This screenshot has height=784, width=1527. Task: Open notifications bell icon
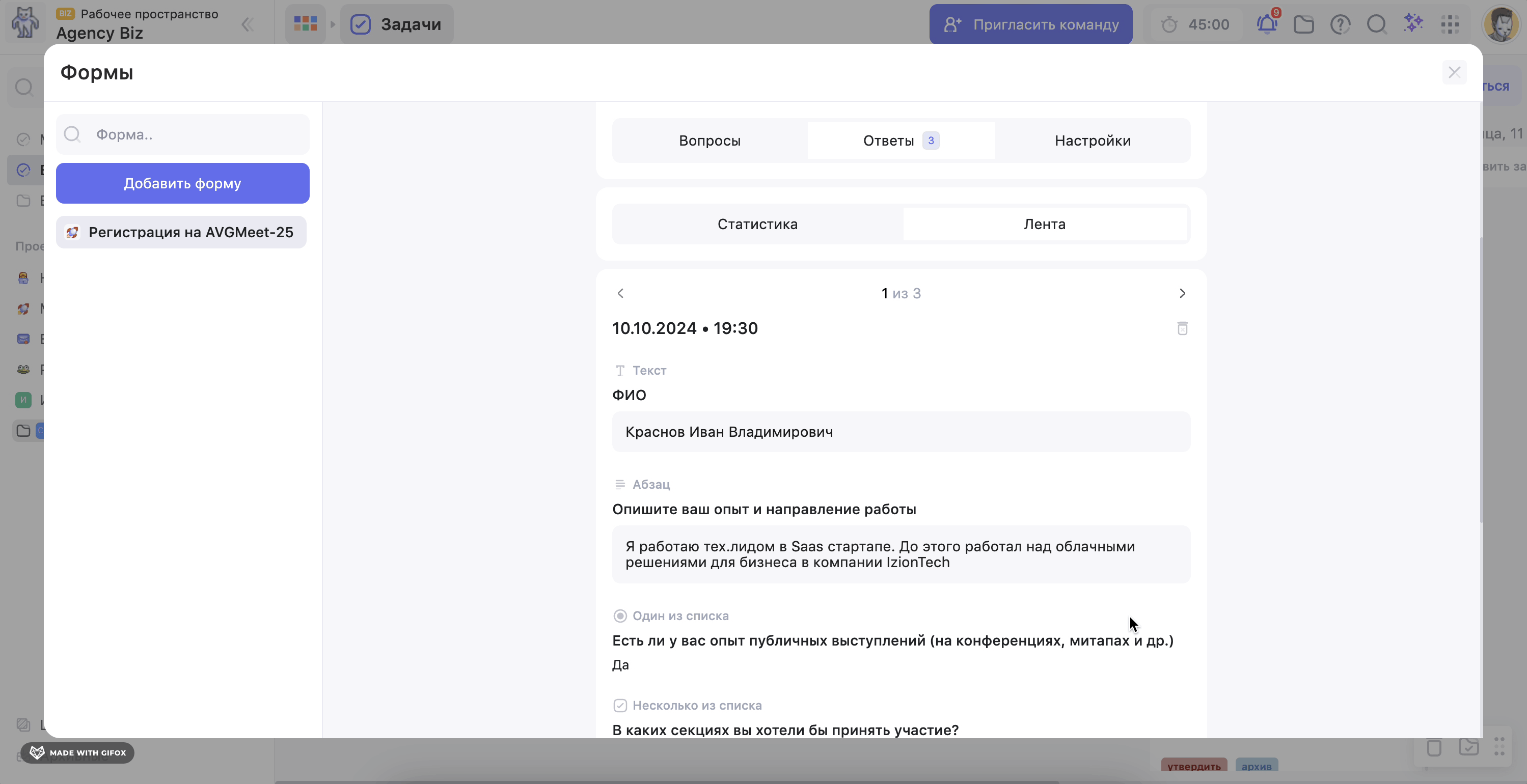coord(1267,24)
